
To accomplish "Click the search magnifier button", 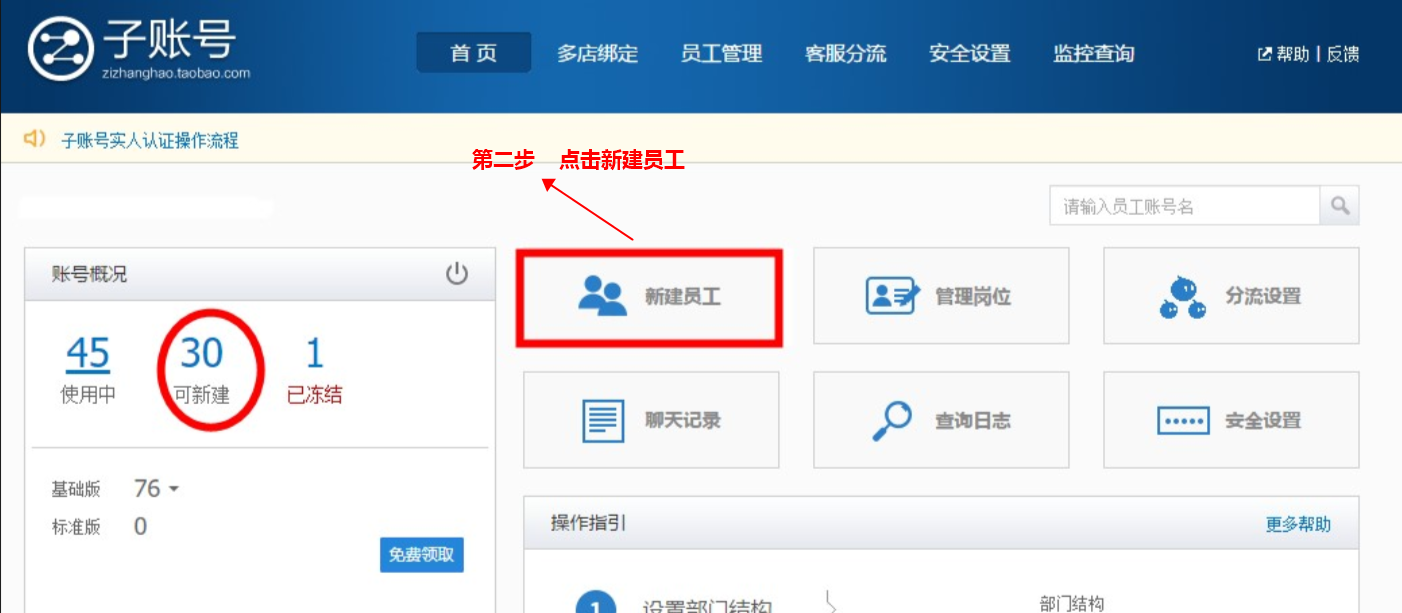I will 1340,206.
